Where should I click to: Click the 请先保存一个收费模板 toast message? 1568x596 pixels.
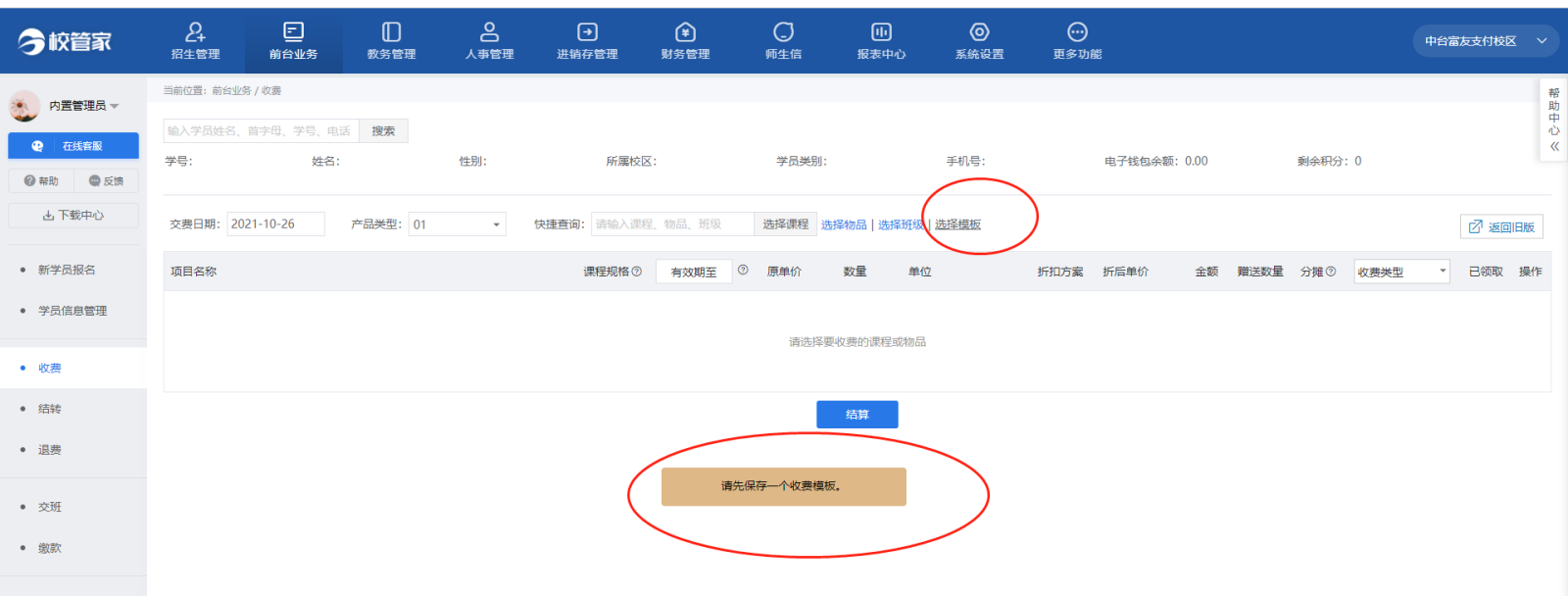(783, 486)
